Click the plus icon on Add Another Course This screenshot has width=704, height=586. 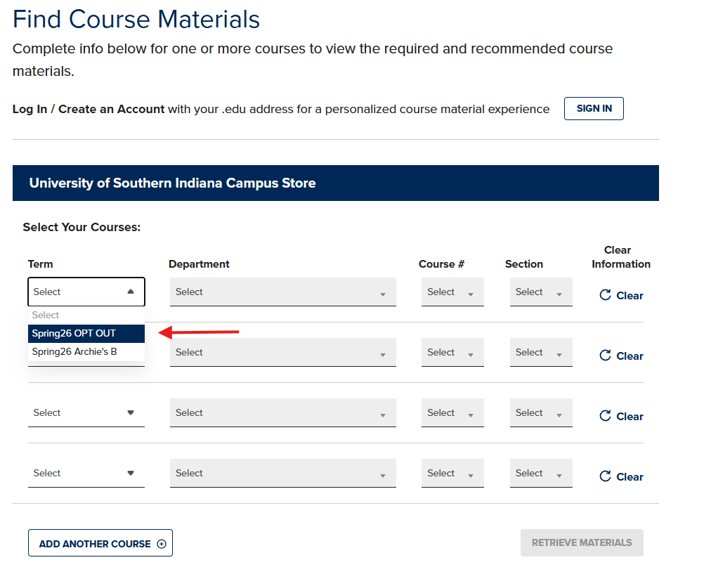(162, 544)
